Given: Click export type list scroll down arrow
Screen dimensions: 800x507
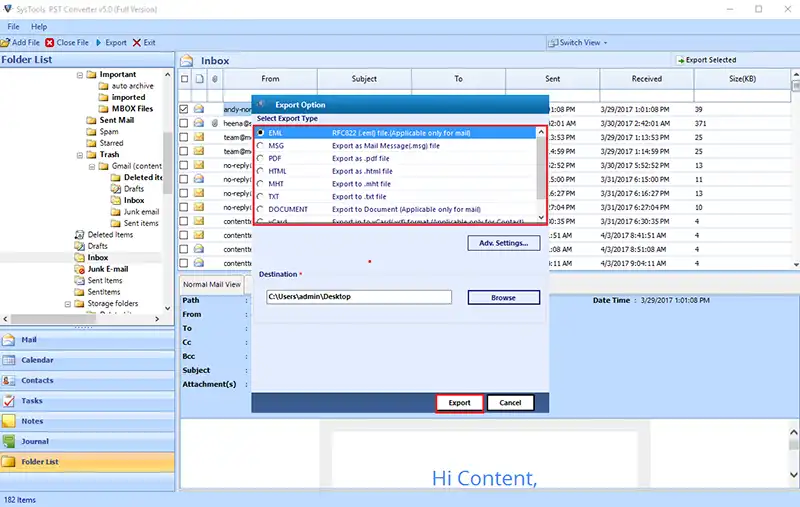Looking at the screenshot, I should (x=541, y=218).
